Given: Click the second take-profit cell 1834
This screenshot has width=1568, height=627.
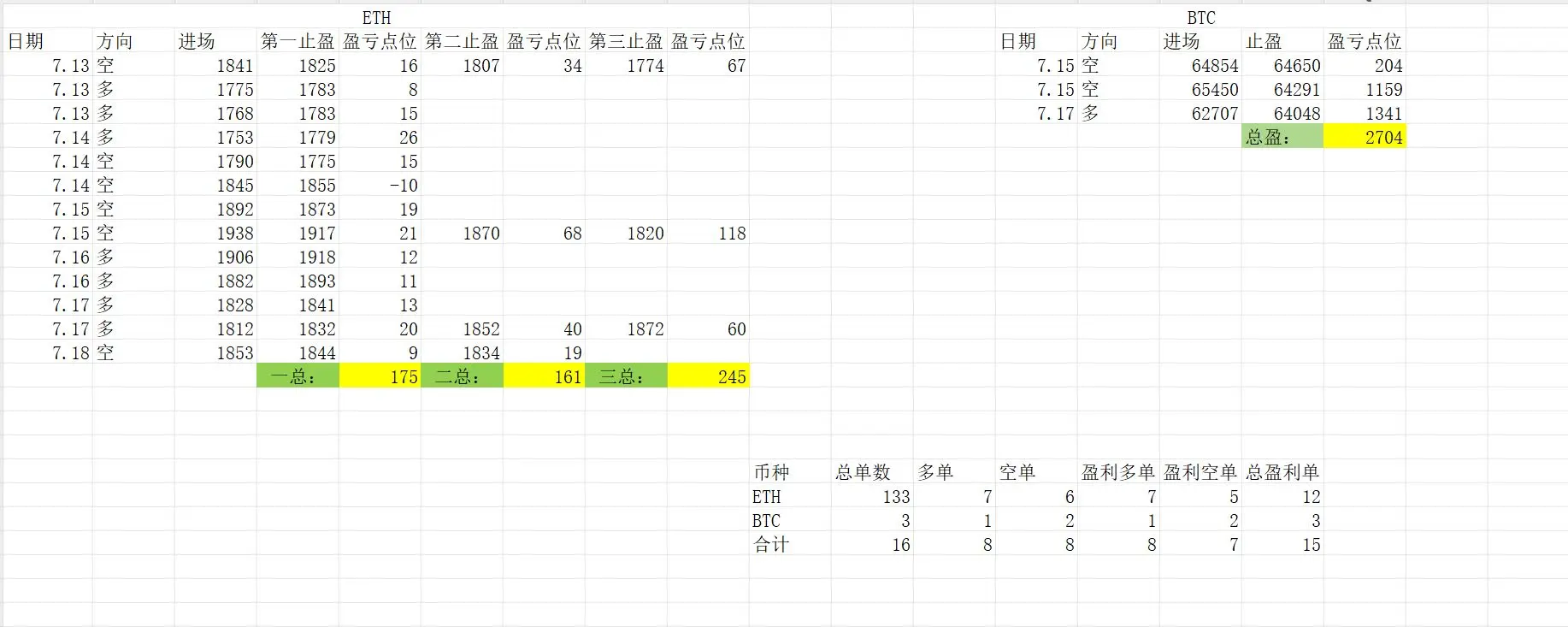Looking at the screenshot, I should pyautogui.click(x=462, y=352).
